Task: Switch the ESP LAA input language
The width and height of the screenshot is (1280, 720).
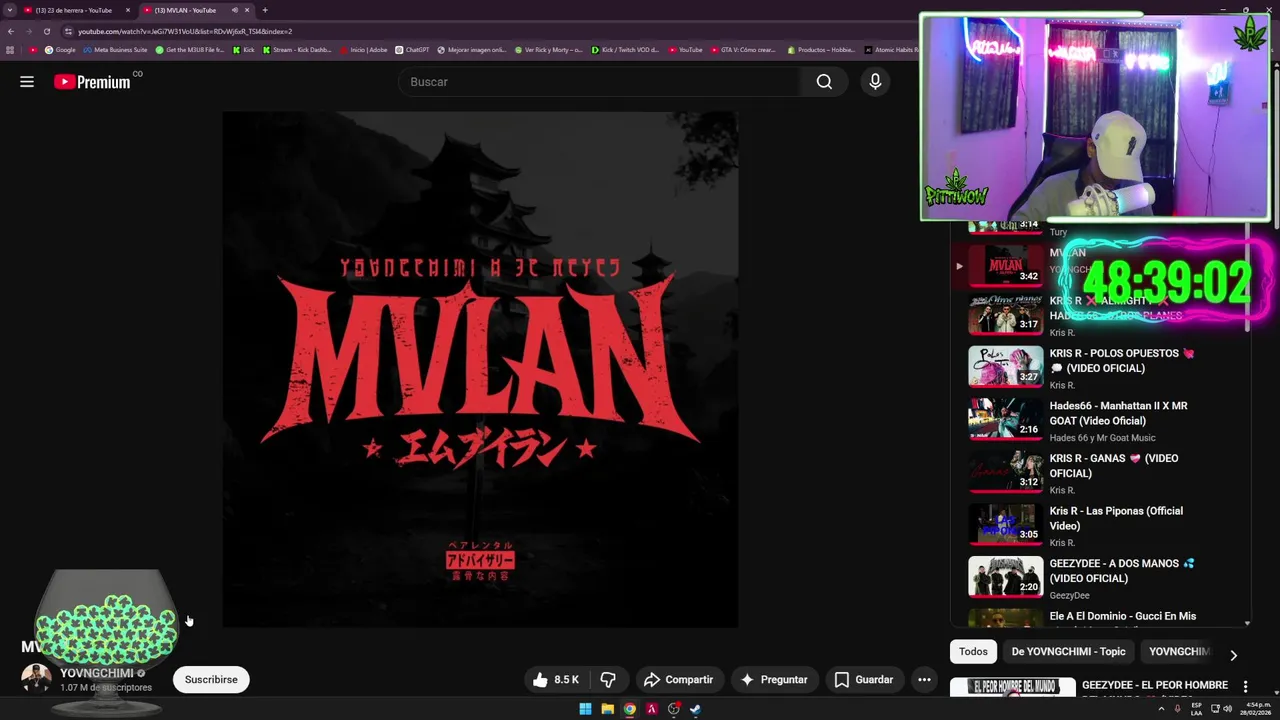Action: pyautogui.click(x=1196, y=709)
